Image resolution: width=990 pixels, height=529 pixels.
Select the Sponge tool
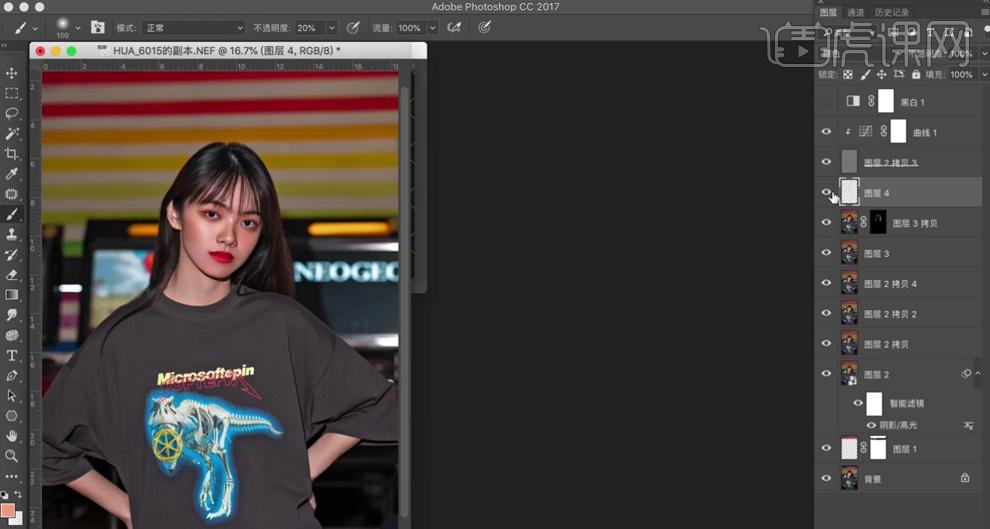click(11, 335)
